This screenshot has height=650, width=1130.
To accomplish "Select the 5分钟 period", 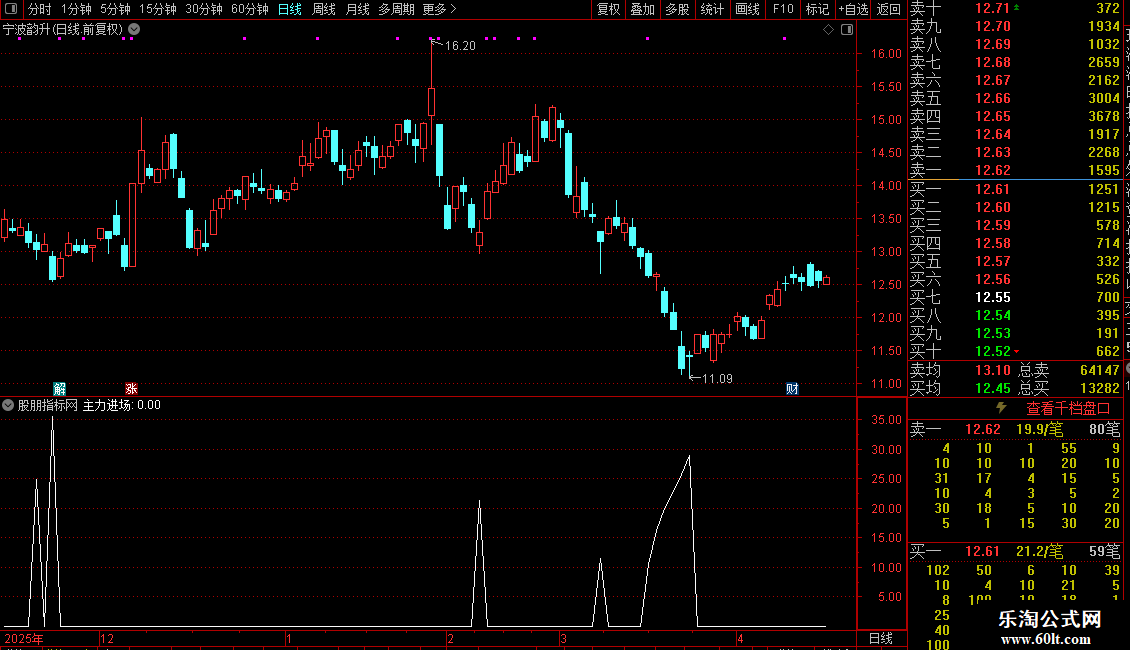I will [115, 9].
